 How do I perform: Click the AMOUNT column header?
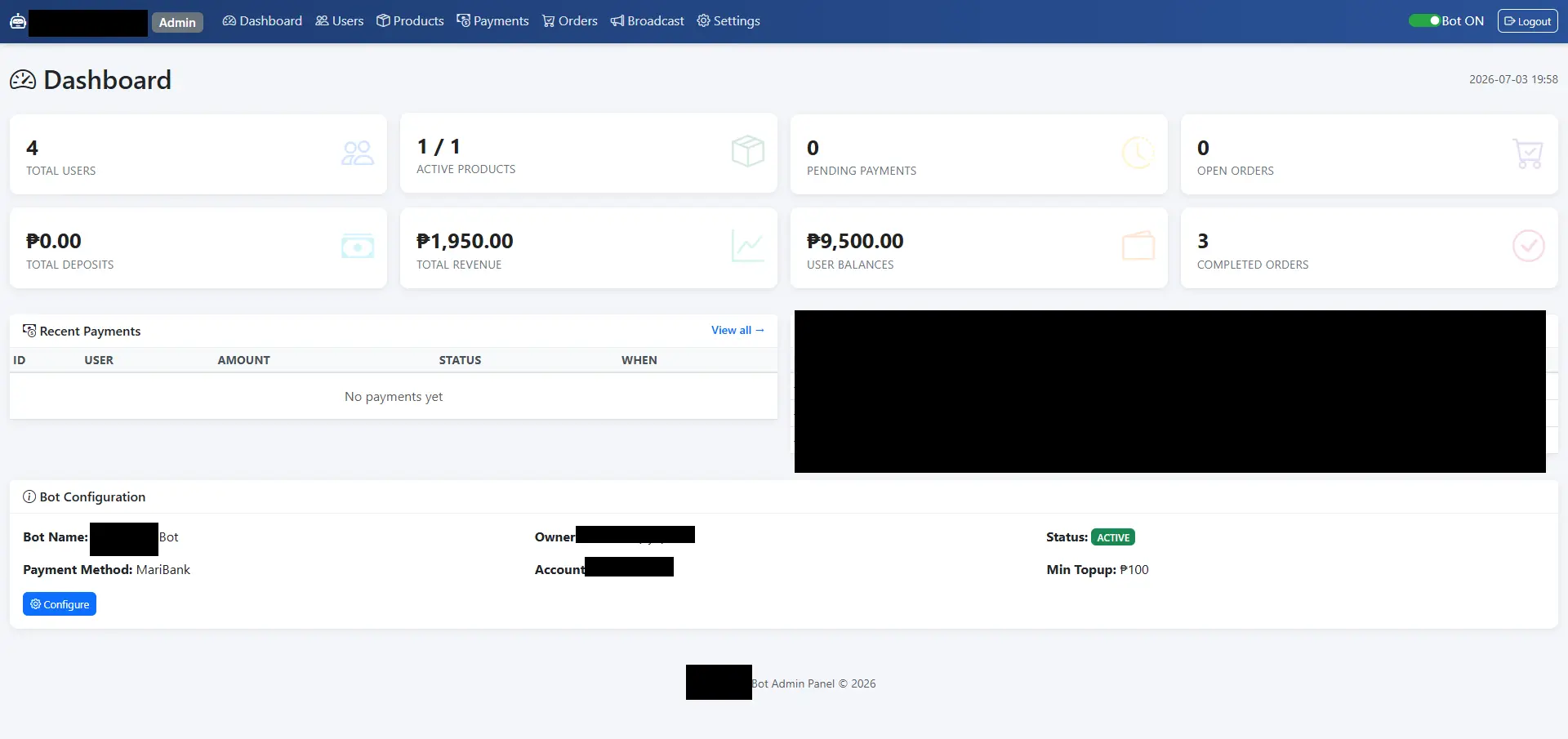[x=243, y=360]
